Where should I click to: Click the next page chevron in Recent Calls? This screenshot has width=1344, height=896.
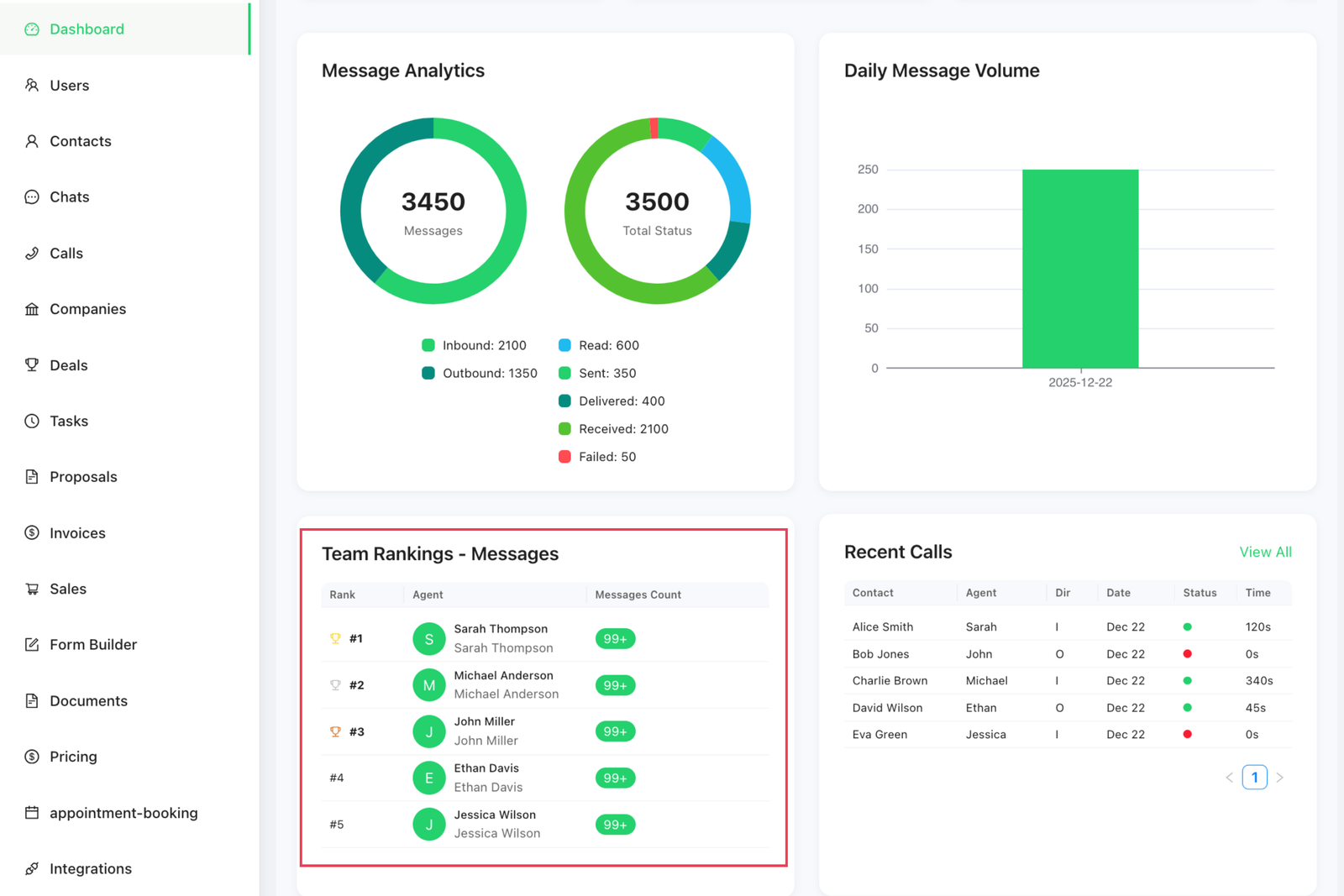(x=1280, y=777)
